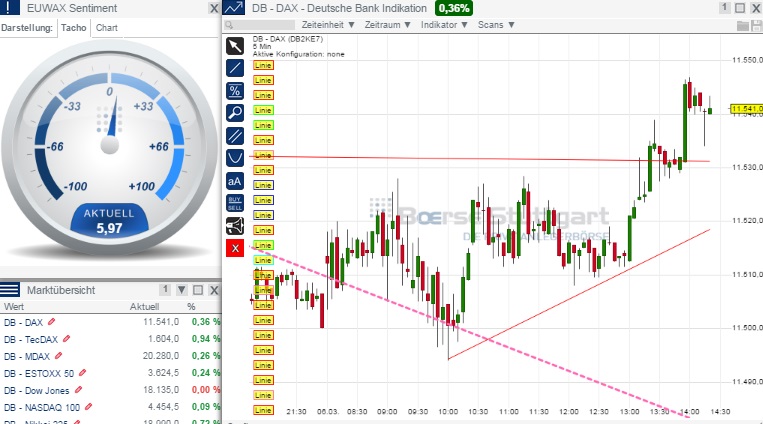Click the DB - DAX (DB2KE7) chart legend
Image resolution: width=763 pixels, height=424 pixels.
[x=288, y=39]
